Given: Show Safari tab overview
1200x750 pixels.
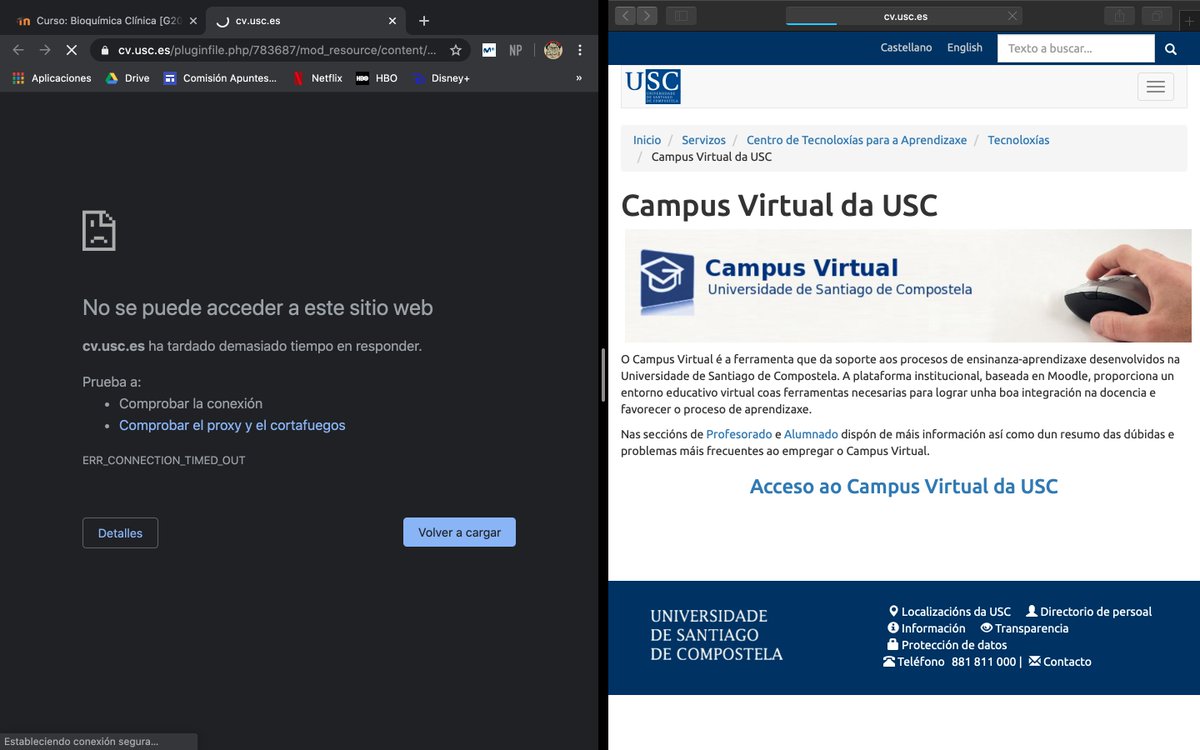Looking at the screenshot, I should click(1157, 15).
